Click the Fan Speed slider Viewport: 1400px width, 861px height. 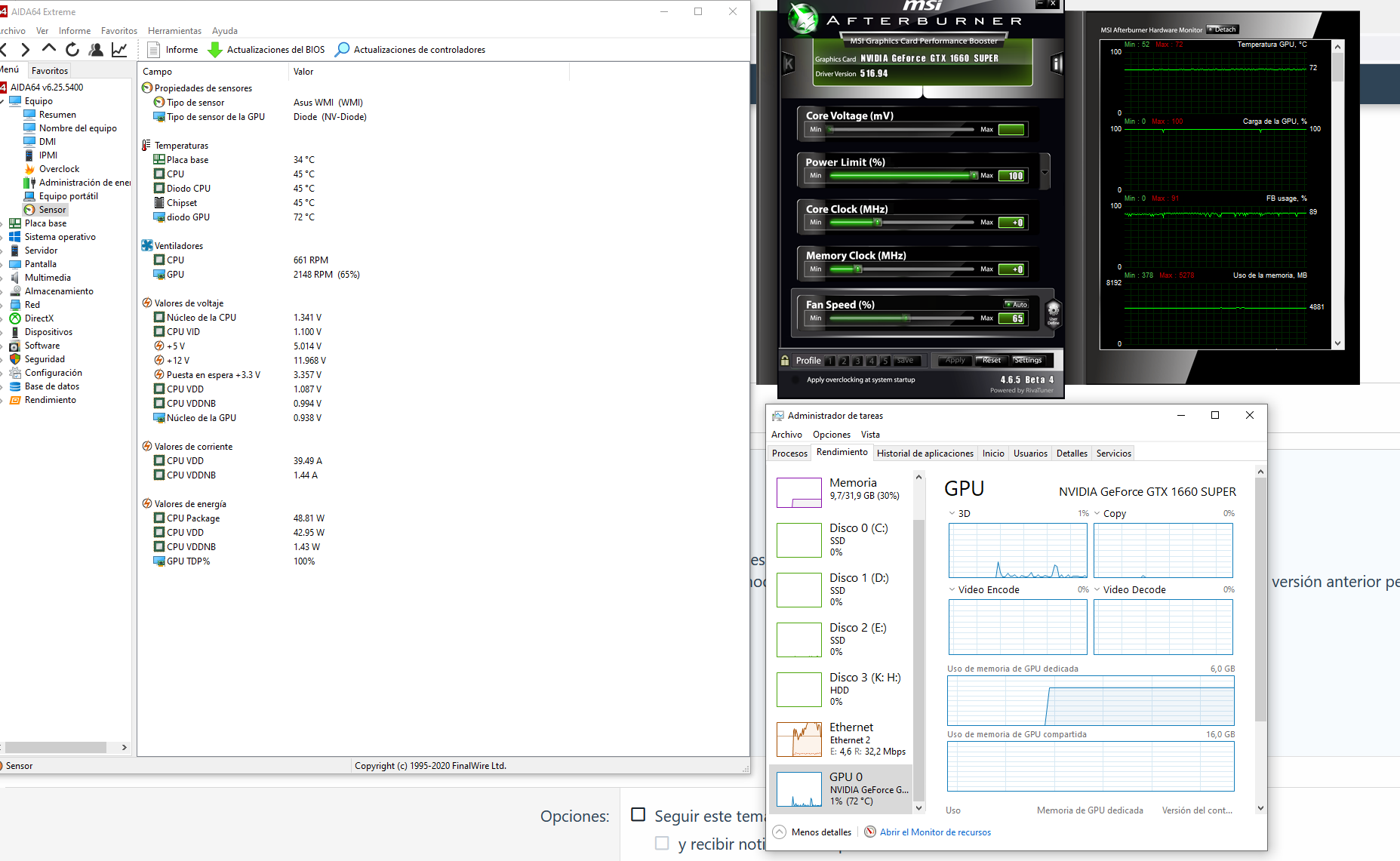tap(902, 318)
